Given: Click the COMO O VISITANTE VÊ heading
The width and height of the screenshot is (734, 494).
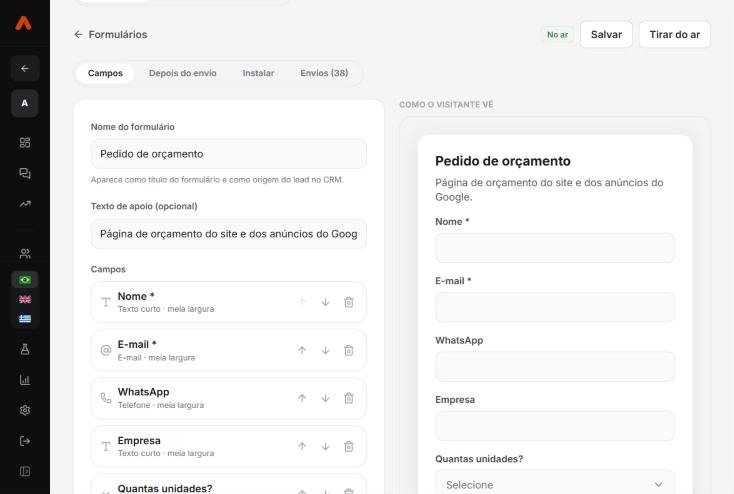Looking at the screenshot, I should (446, 104).
